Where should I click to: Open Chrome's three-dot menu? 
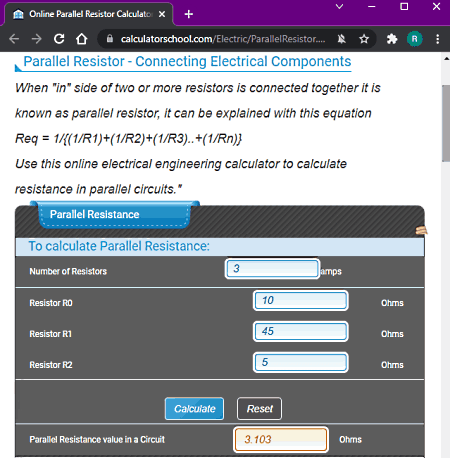(x=438, y=39)
